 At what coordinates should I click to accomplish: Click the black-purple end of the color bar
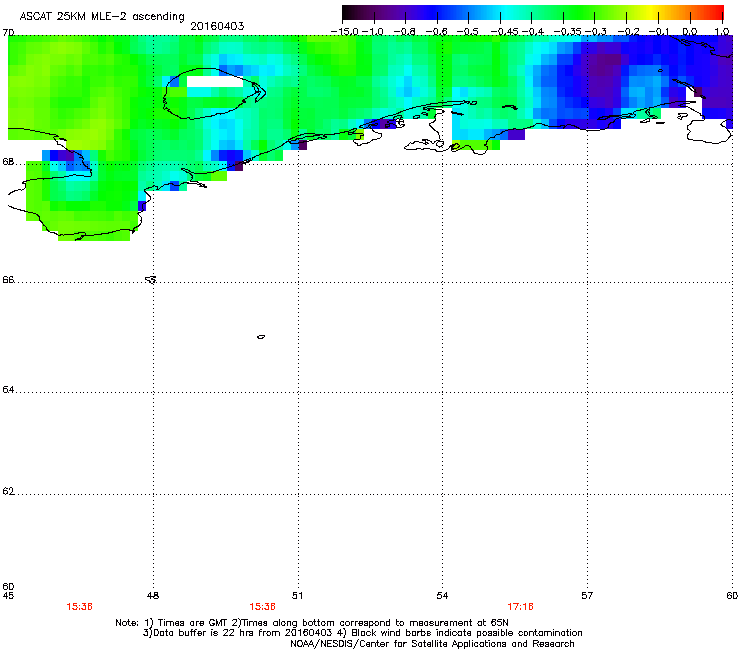click(350, 12)
